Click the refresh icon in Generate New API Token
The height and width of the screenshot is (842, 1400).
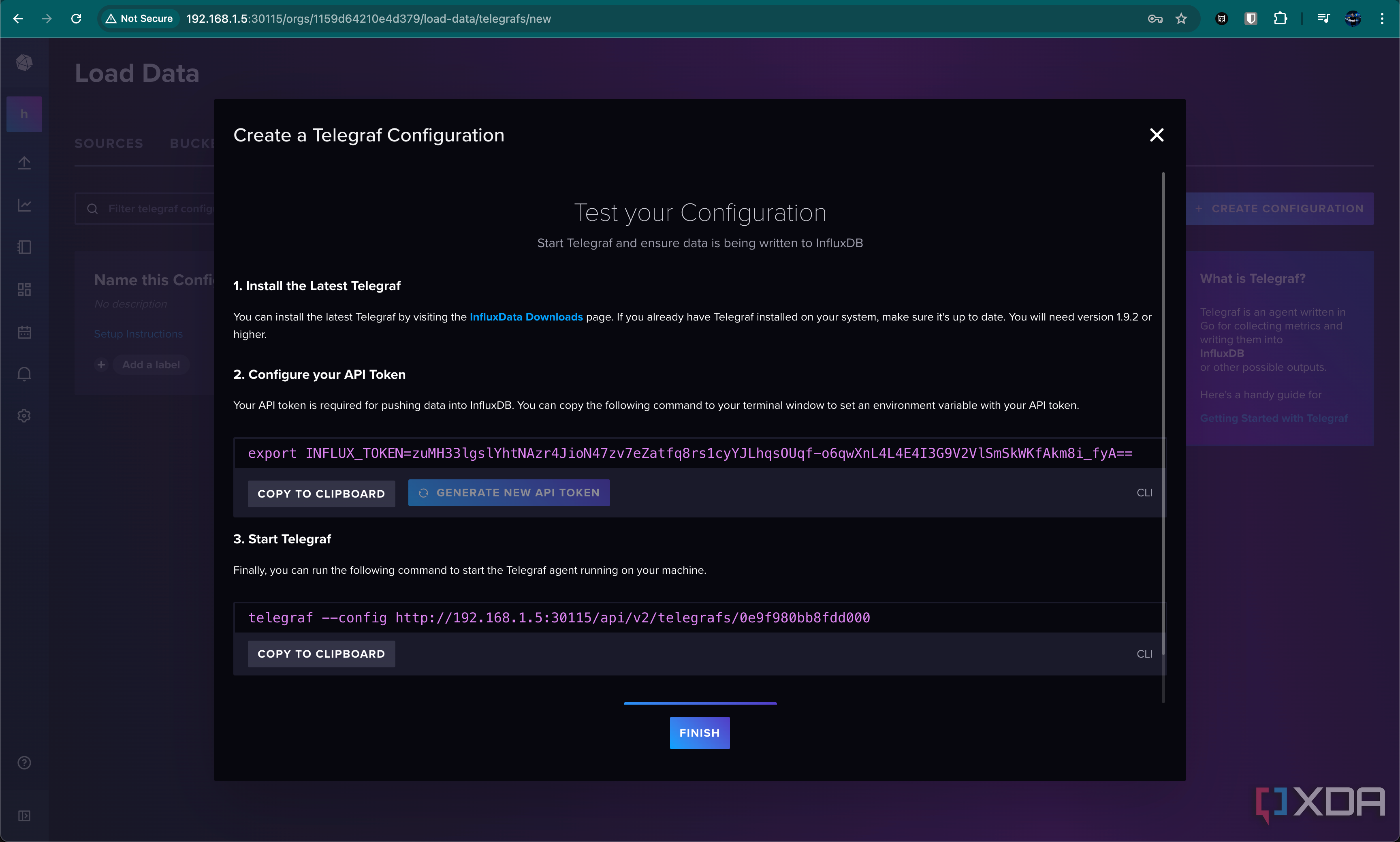pyautogui.click(x=423, y=492)
